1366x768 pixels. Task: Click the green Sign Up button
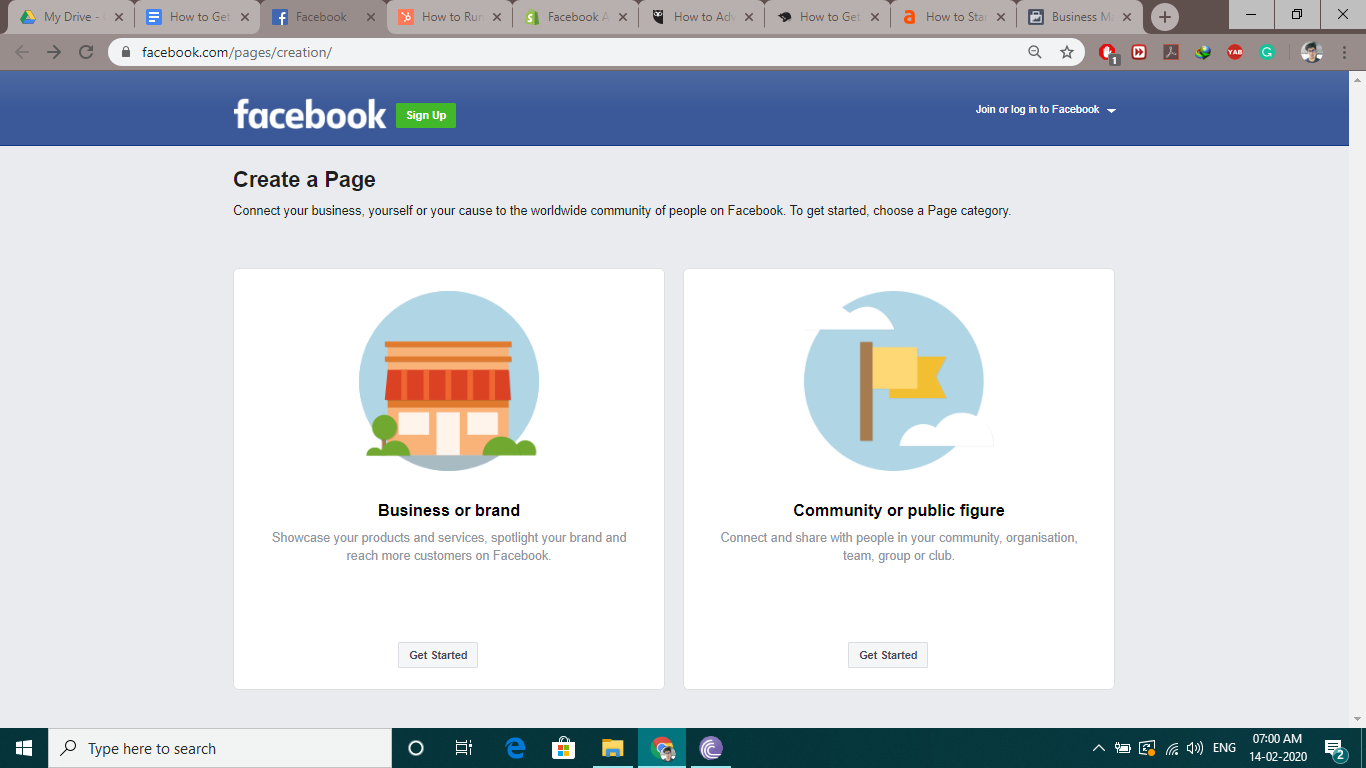coord(426,115)
